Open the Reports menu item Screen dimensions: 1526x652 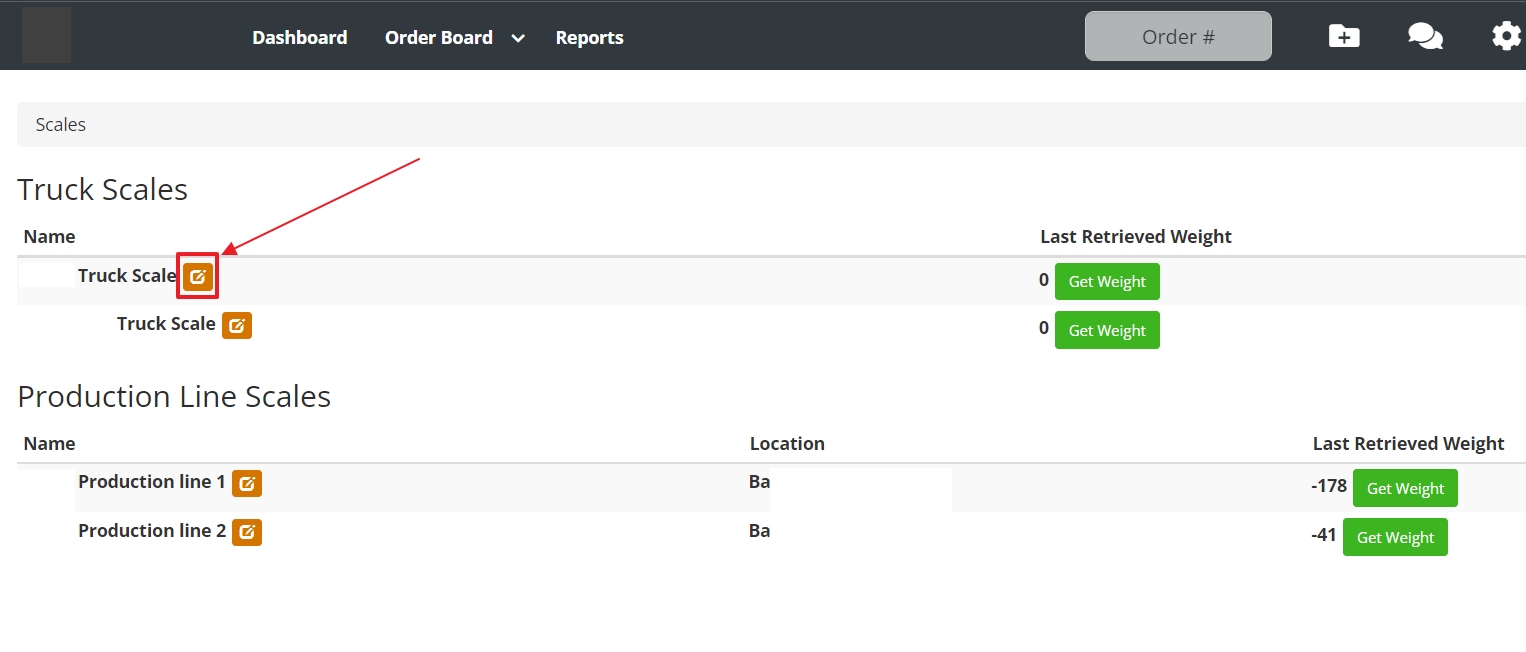pyautogui.click(x=589, y=38)
